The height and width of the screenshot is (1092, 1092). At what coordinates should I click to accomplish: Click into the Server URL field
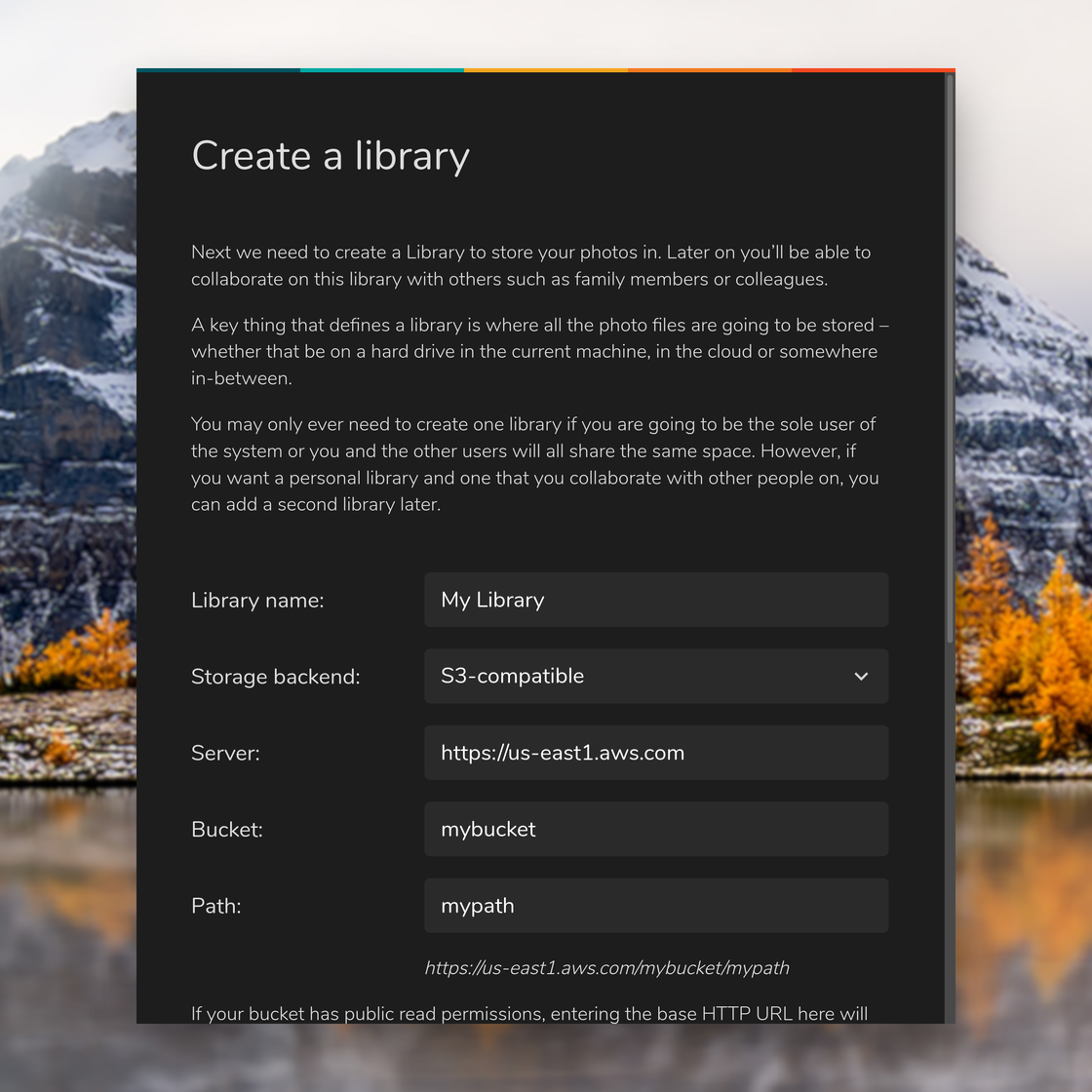coord(655,753)
